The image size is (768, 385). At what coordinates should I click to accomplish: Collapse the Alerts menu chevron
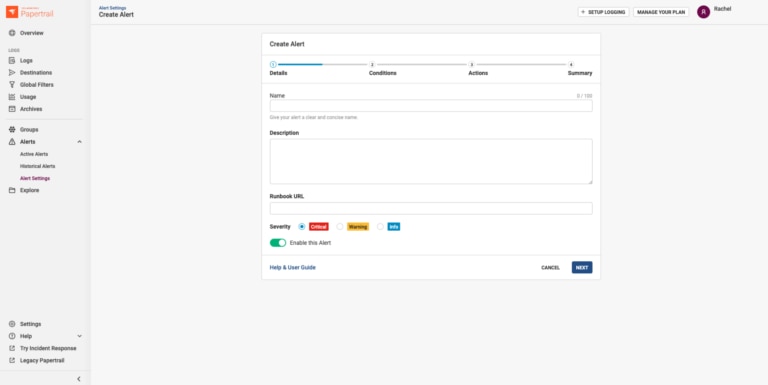click(79, 142)
